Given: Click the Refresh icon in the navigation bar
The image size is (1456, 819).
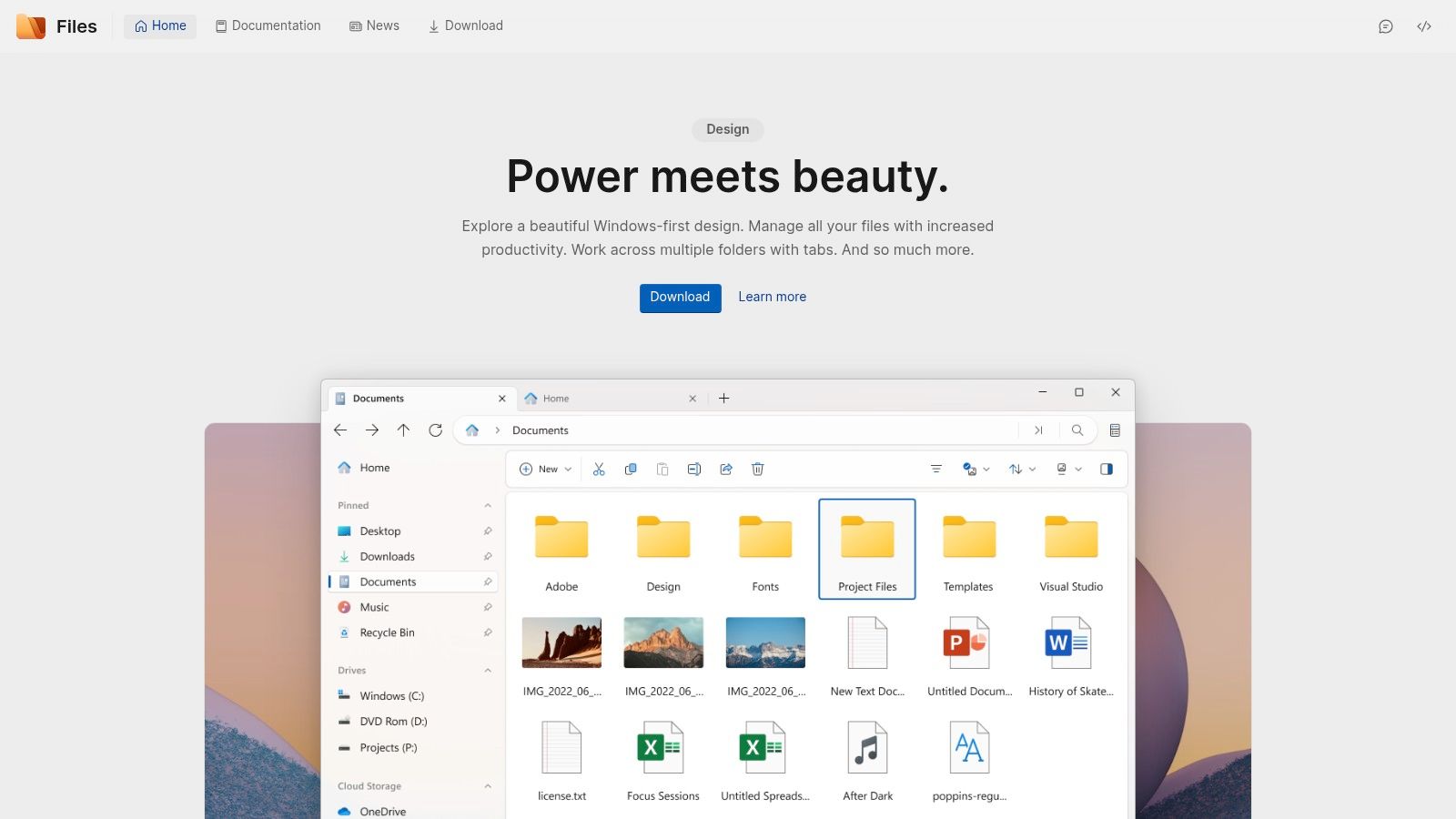Looking at the screenshot, I should pyautogui.click(x=436, y=430).
